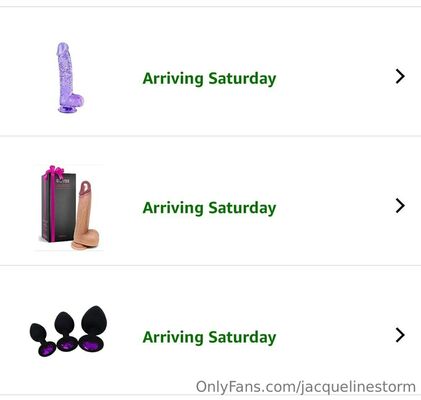The image size is (421, 400).
Task: Click the word Arriving in the bottom row
Action: click(173, 337)
